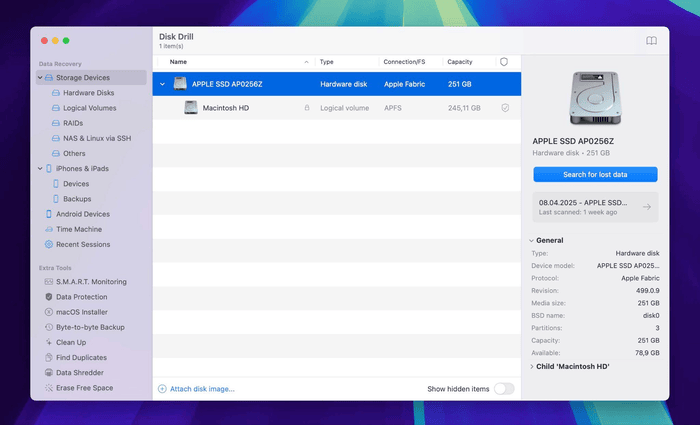Collapse the APPLE SSD AP0256Z row chevron
The width and height of the screenshot is (700, 425).
162,84
